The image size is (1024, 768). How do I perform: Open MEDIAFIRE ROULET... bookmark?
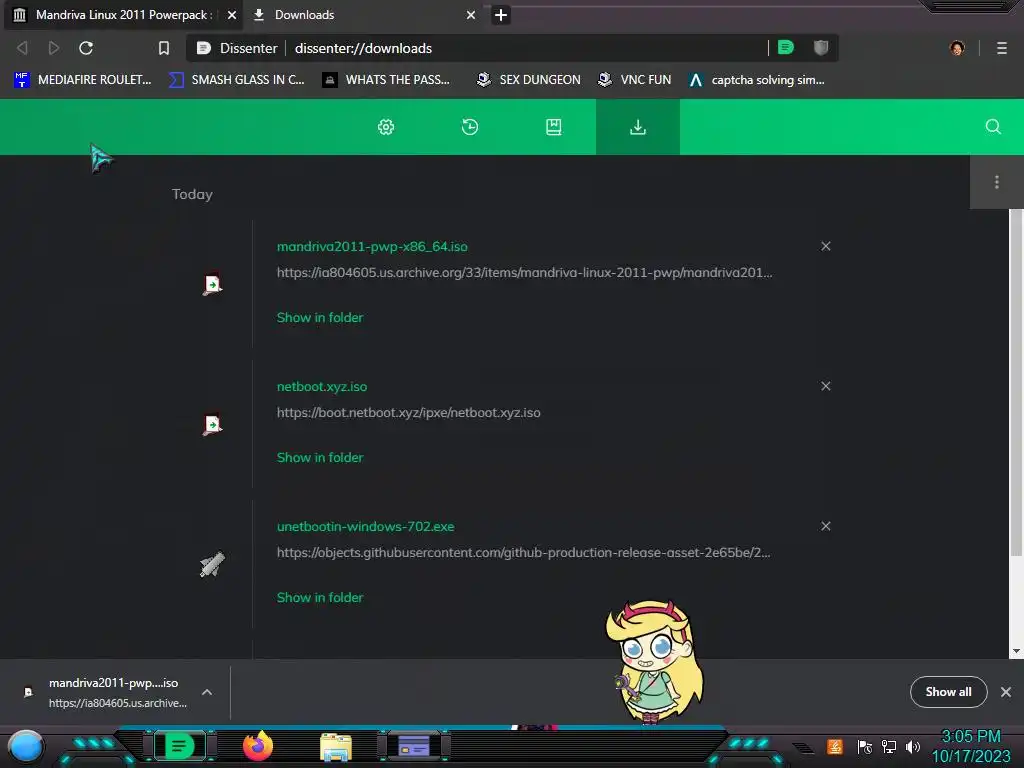click(83, 80)
